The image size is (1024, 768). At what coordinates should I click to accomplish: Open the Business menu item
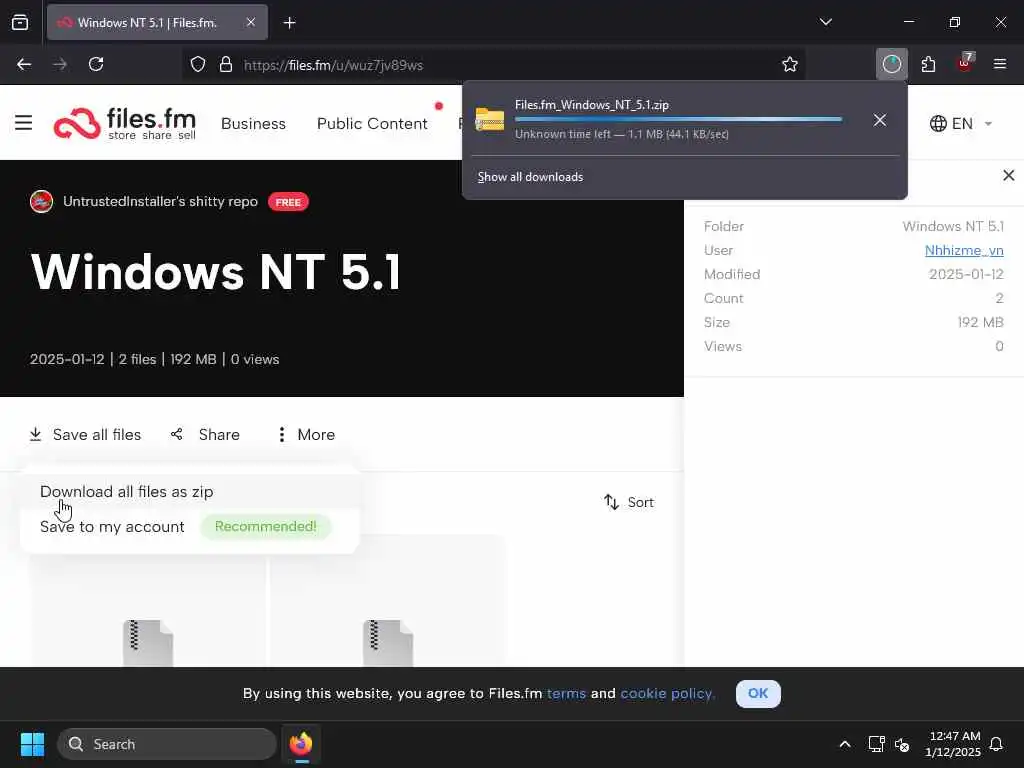point(253,123)
